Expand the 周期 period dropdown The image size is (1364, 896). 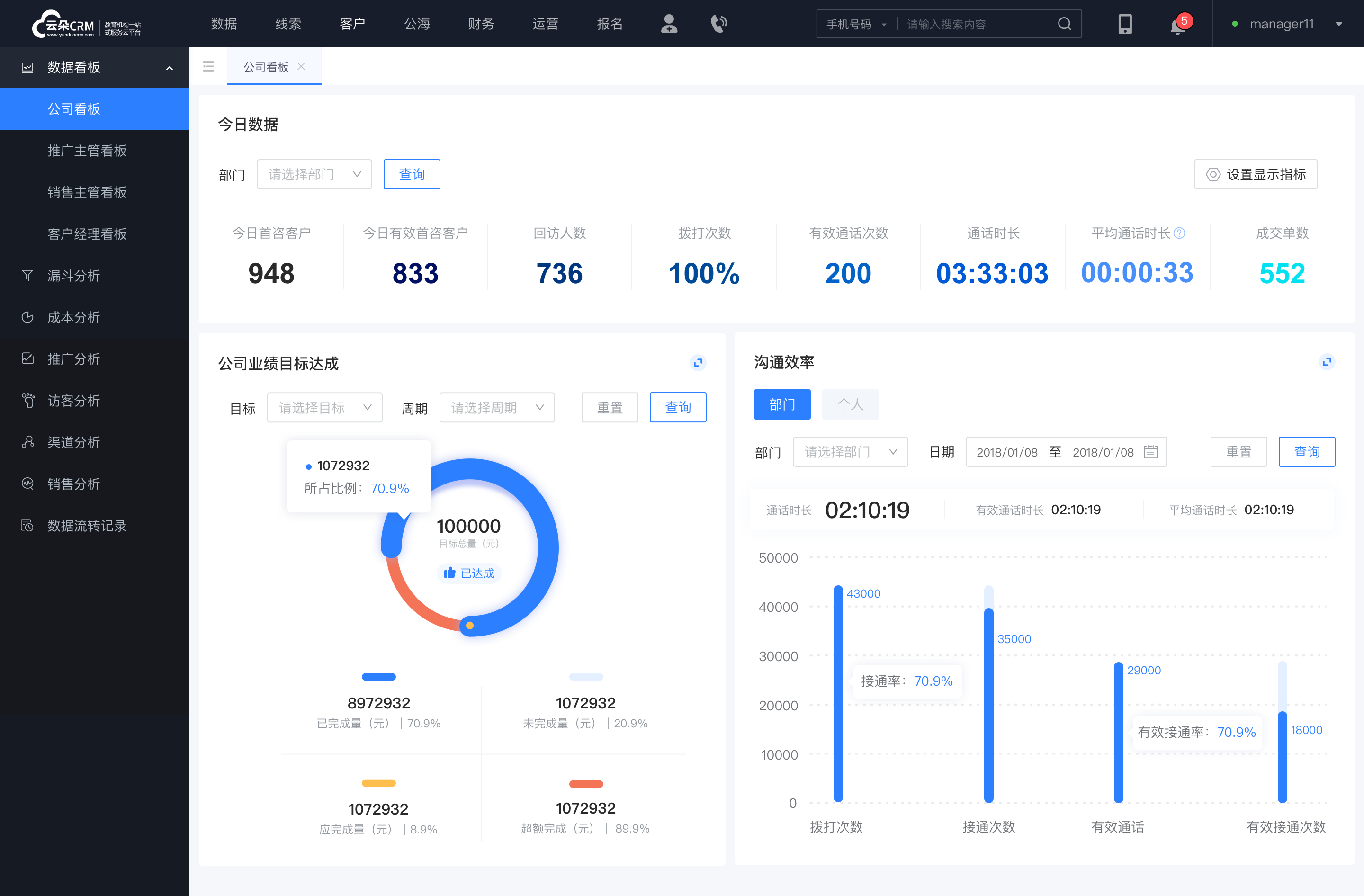[495, 407]
